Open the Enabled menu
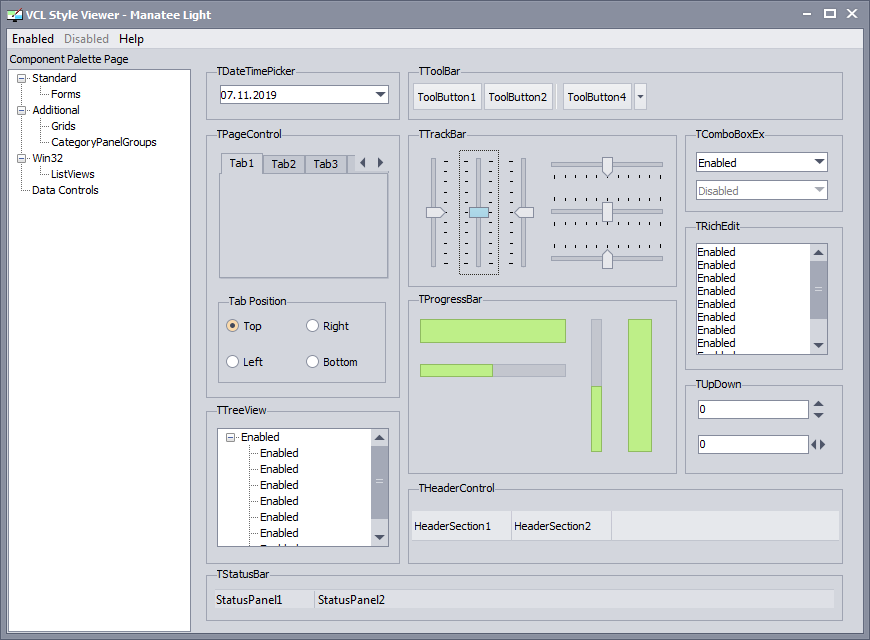Screen dimensions: 870x640 pos(33,39)
